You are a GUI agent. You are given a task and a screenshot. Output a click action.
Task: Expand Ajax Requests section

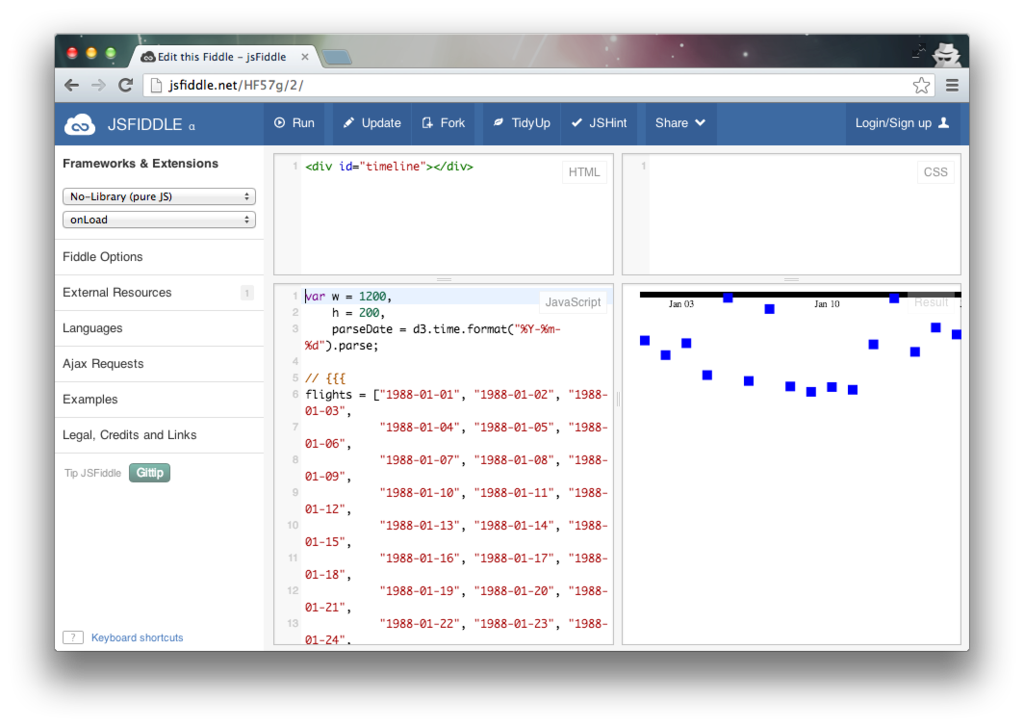coord(160,364)
